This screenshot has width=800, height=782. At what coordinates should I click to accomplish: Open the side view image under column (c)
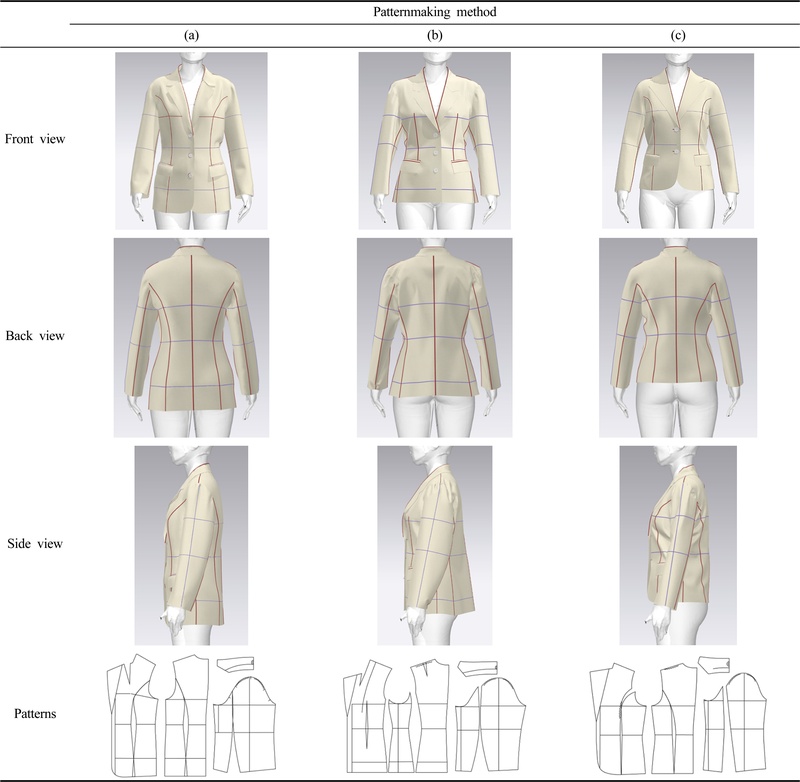[x=677, y=545]
